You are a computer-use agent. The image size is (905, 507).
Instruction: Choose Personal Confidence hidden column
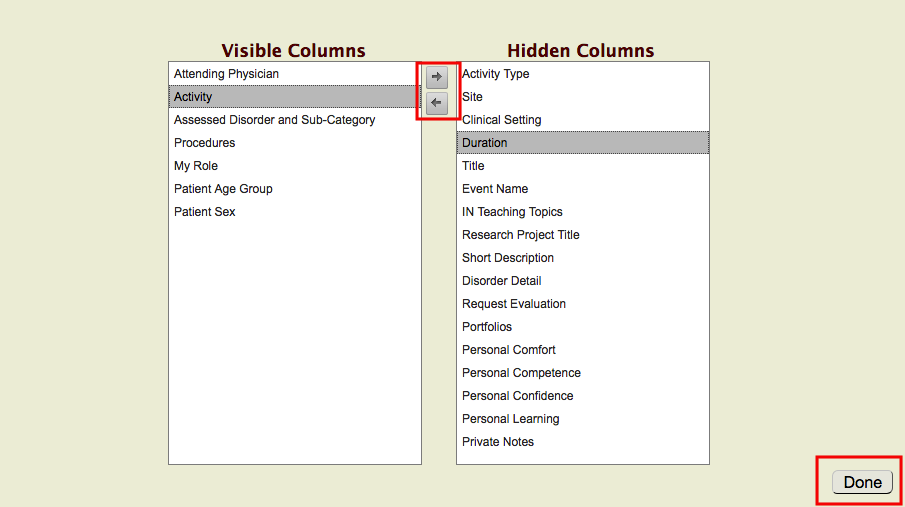[x=583, y=396]
